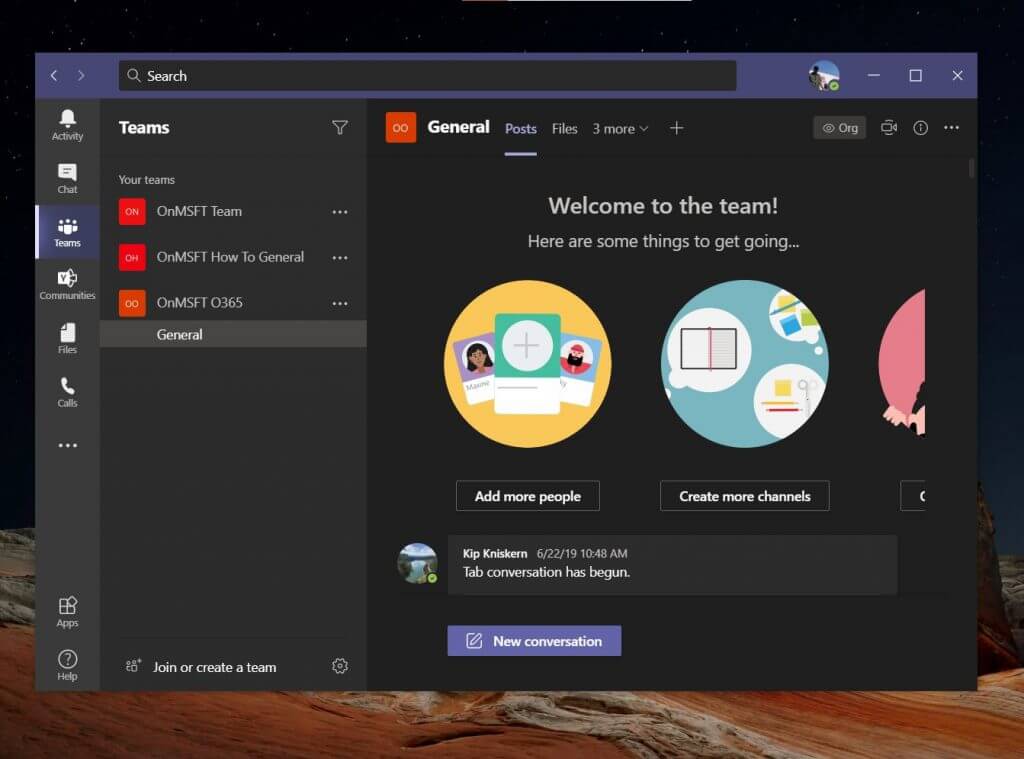Add a tab with the plus icon
Viewport: 1024px width, 759px height.
point(677,128)
